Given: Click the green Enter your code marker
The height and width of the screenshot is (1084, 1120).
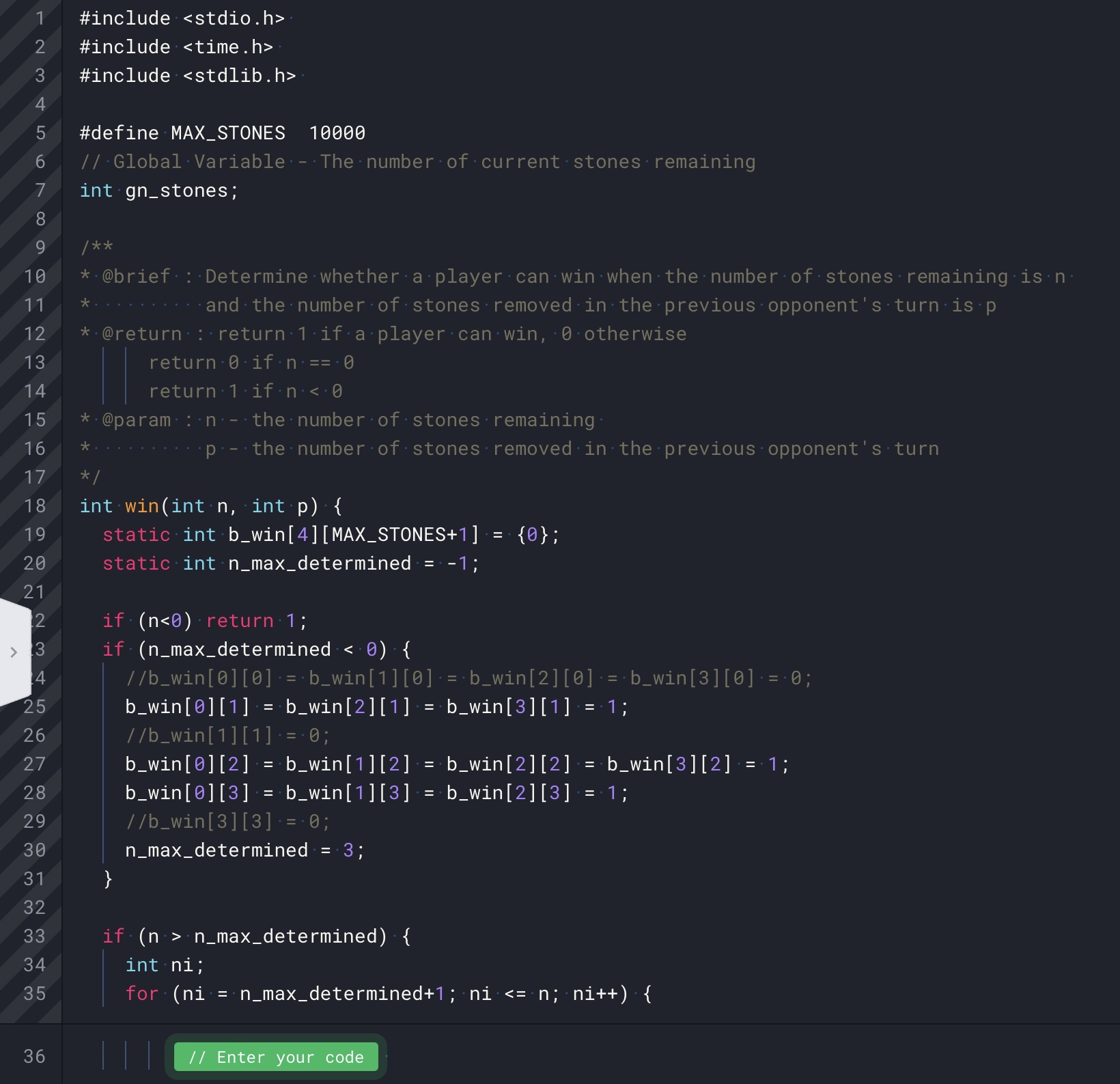Looking at the screenshot, I should [276, 1057].
